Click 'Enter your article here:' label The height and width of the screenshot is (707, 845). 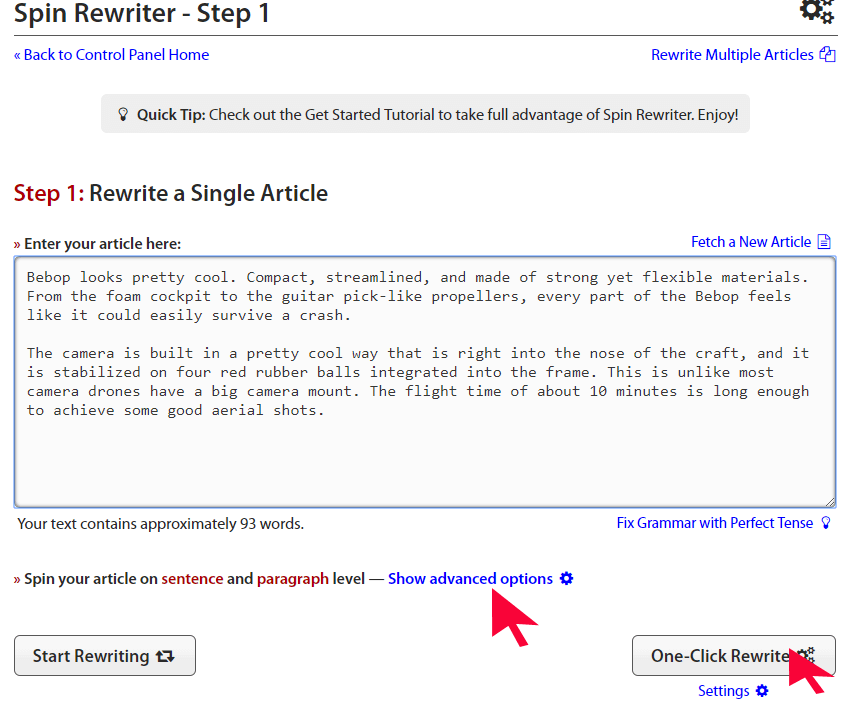tap(98, 244)
